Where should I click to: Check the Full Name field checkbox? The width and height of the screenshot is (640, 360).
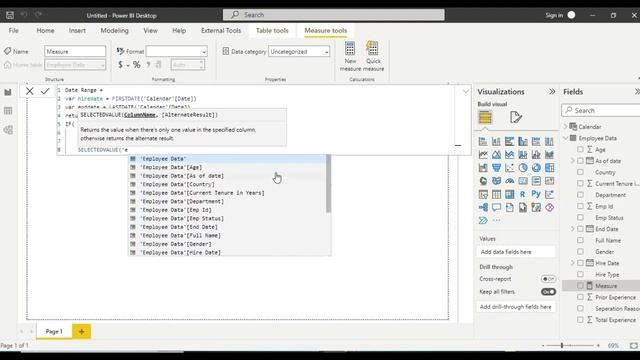[x=580, y=240]
